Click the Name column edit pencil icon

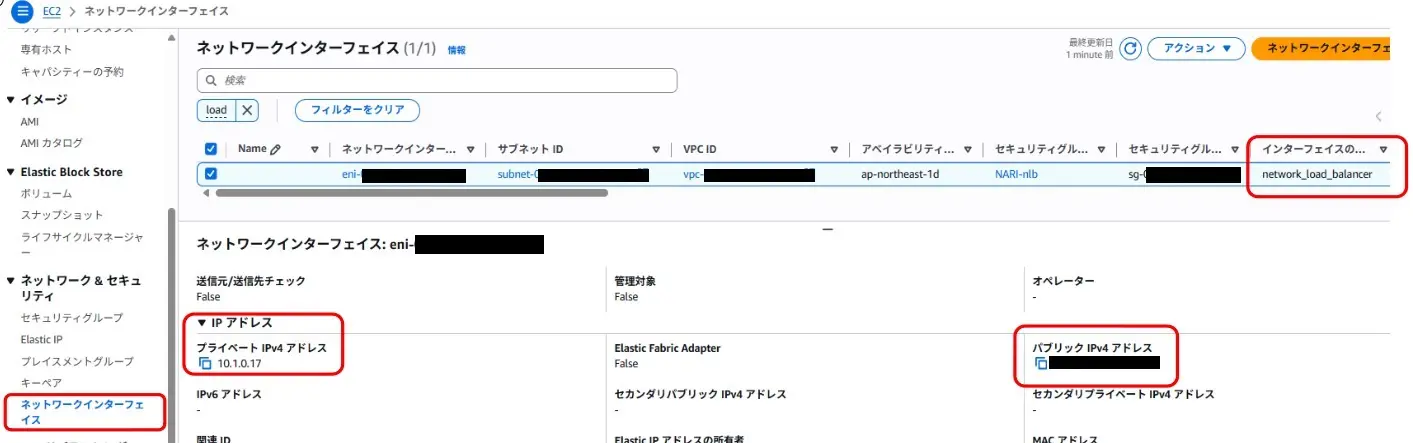tap(276, 149)
